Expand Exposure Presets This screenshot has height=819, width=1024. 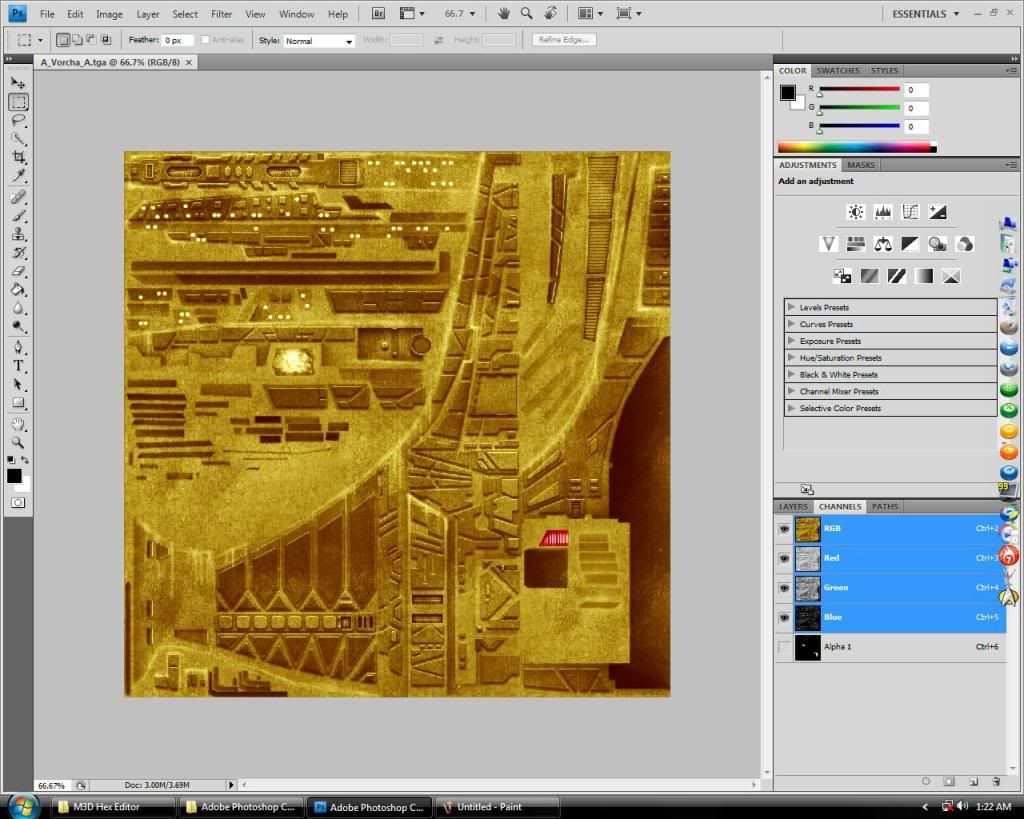click(x=792, y=341)
